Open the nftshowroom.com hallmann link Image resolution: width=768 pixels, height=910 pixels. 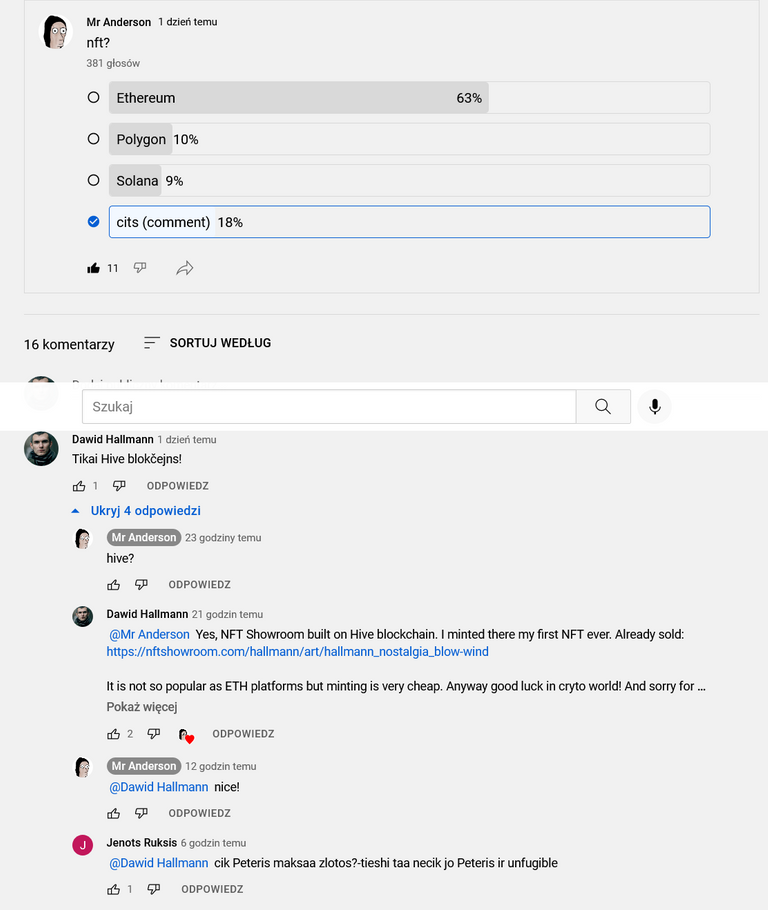tap(297, 652)
